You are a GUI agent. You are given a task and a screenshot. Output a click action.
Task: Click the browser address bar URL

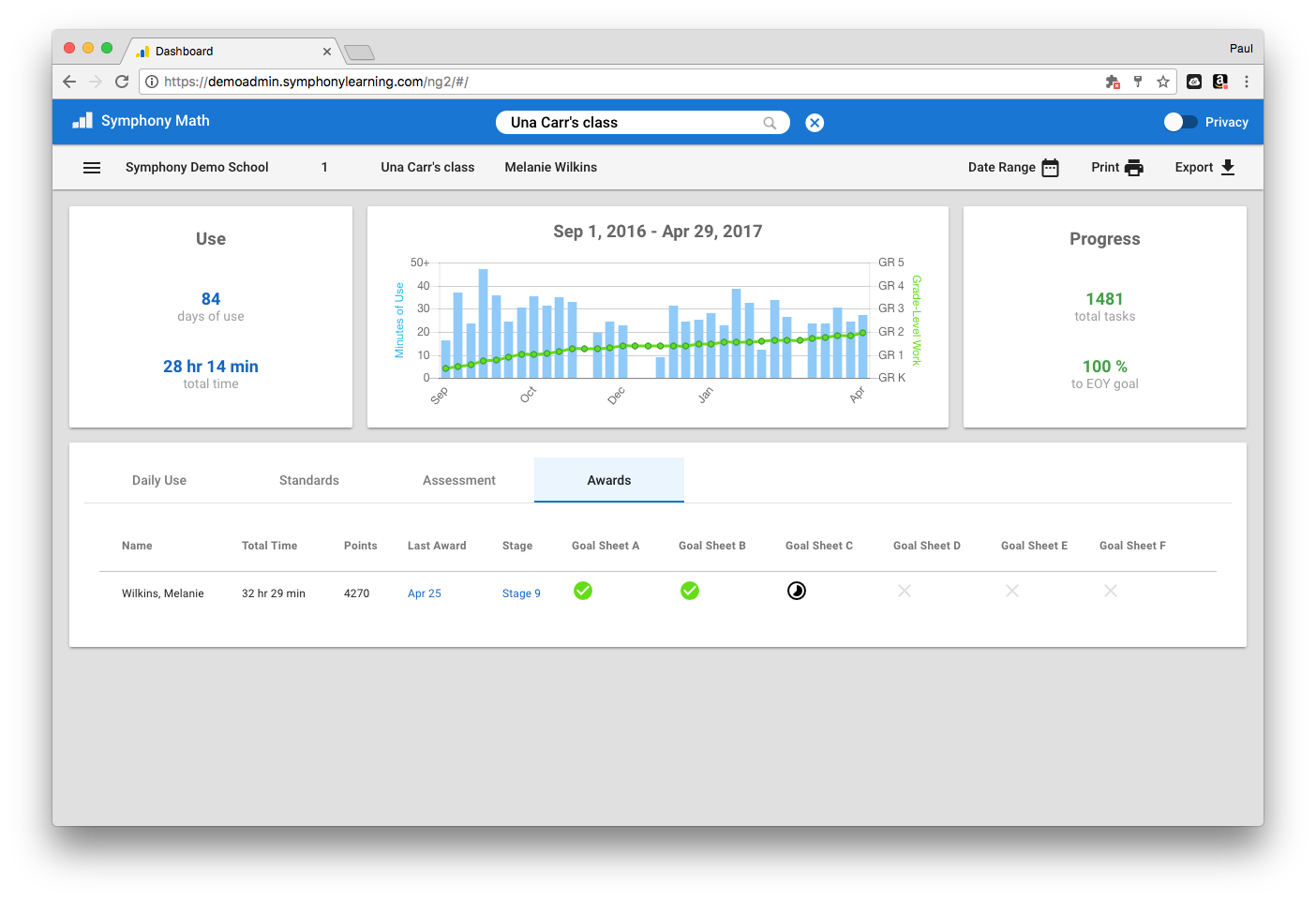(316, 82)
